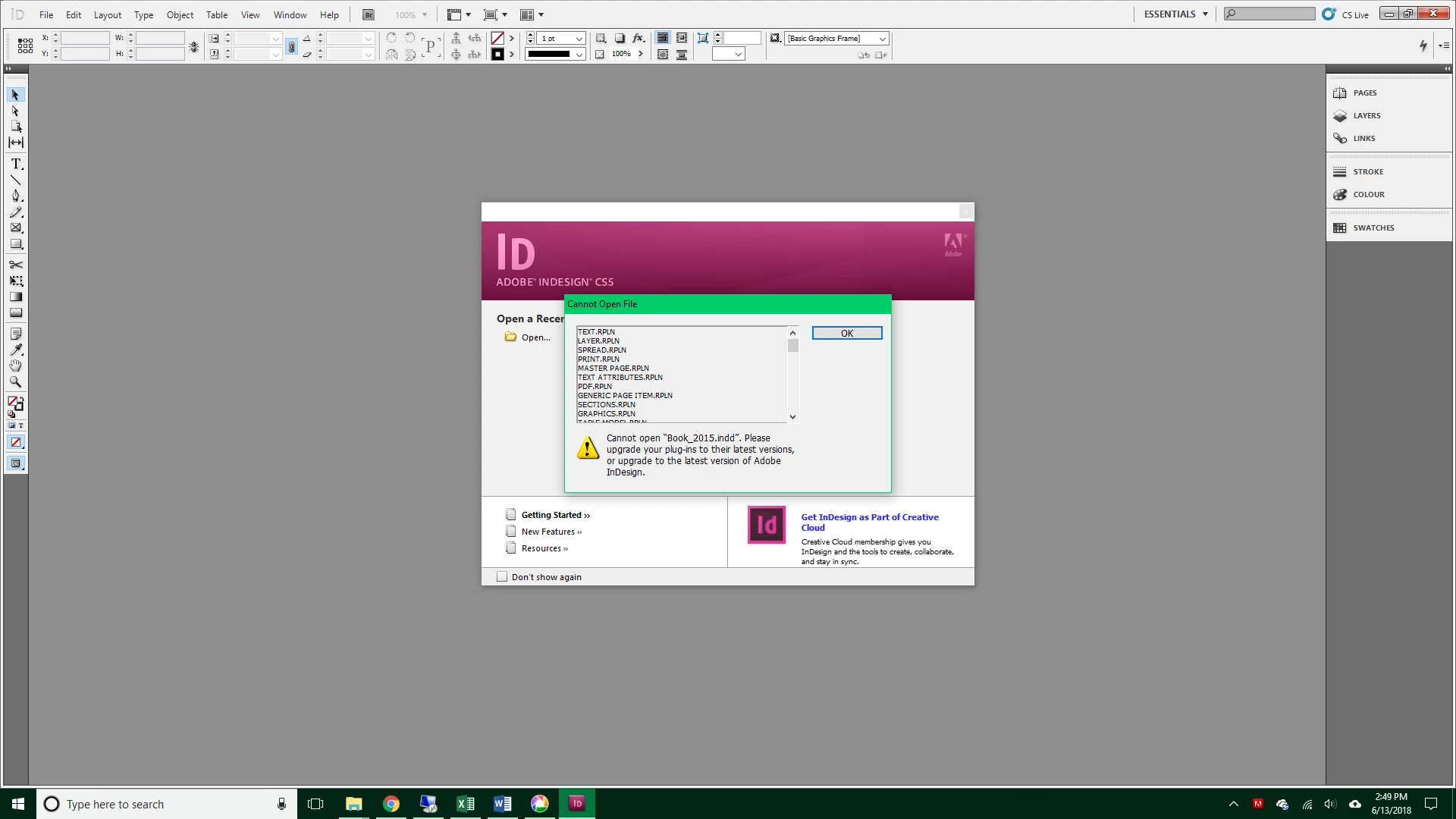Select the Hand tool
This screenshot has width=1456, height=819.
(x=16, y=366)
